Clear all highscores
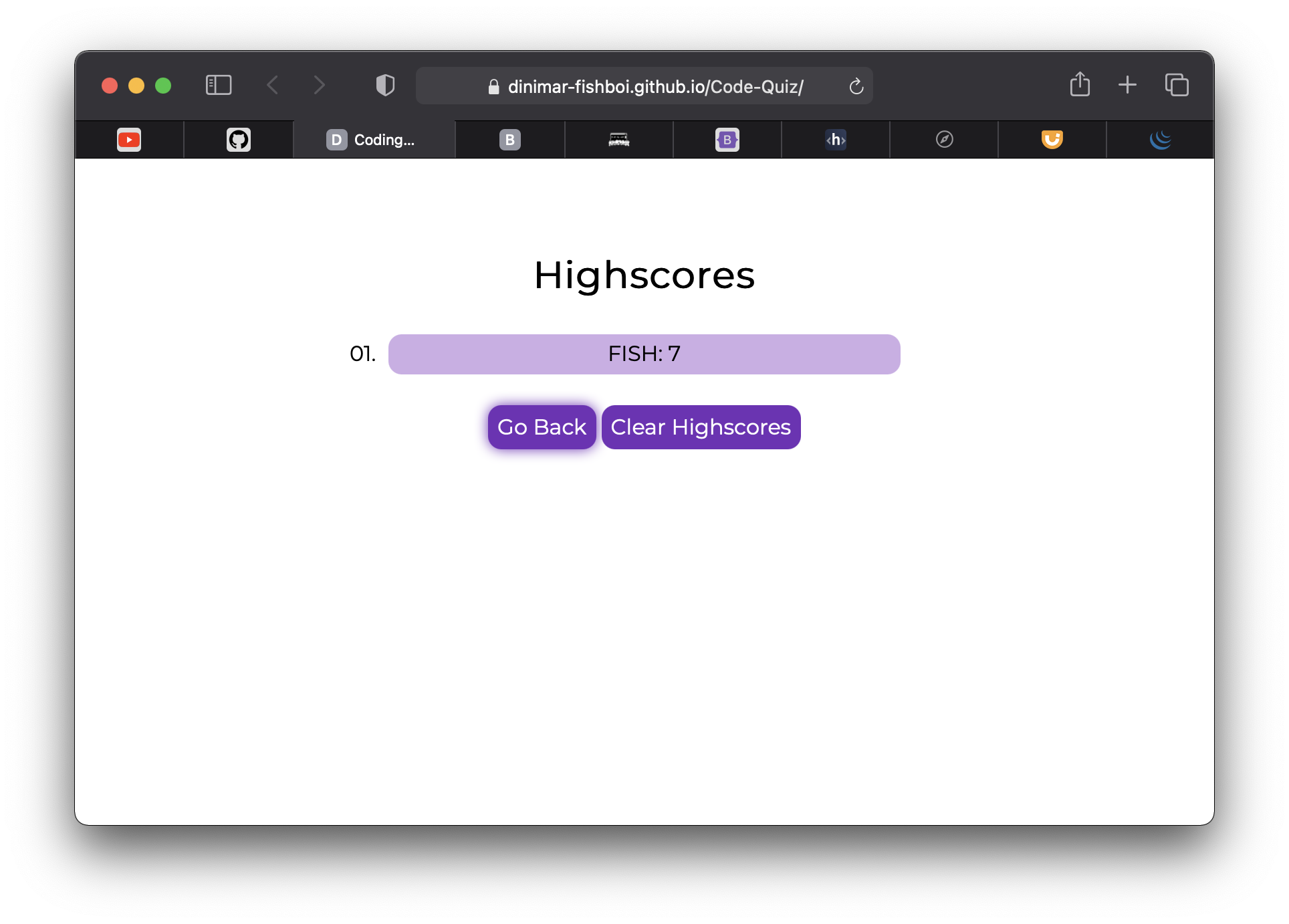Screen dimensions: 1289x924 [701, 427]
